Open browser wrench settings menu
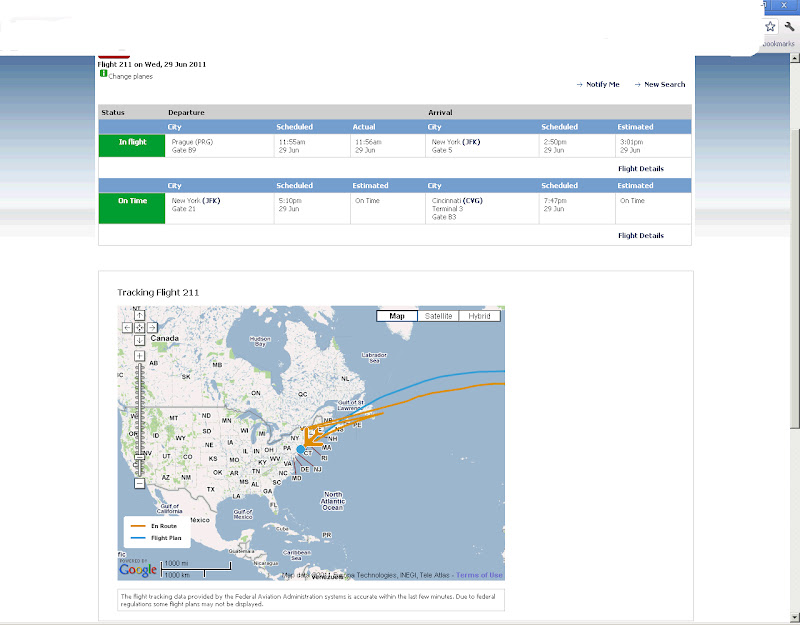800x625 pixels. click(x=789, y=26)
